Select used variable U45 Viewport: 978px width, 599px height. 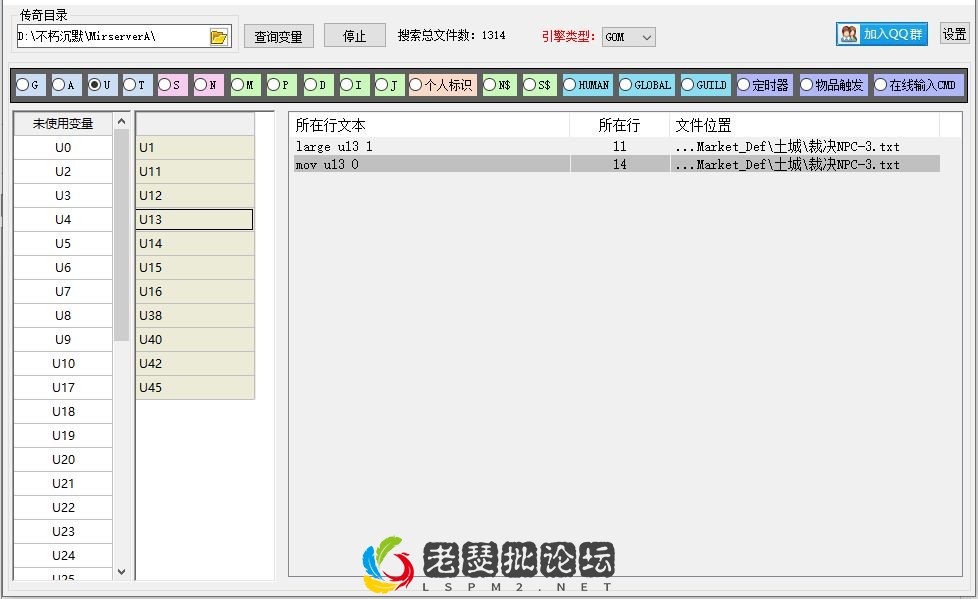pyautogui.click(x=195, y=387)
